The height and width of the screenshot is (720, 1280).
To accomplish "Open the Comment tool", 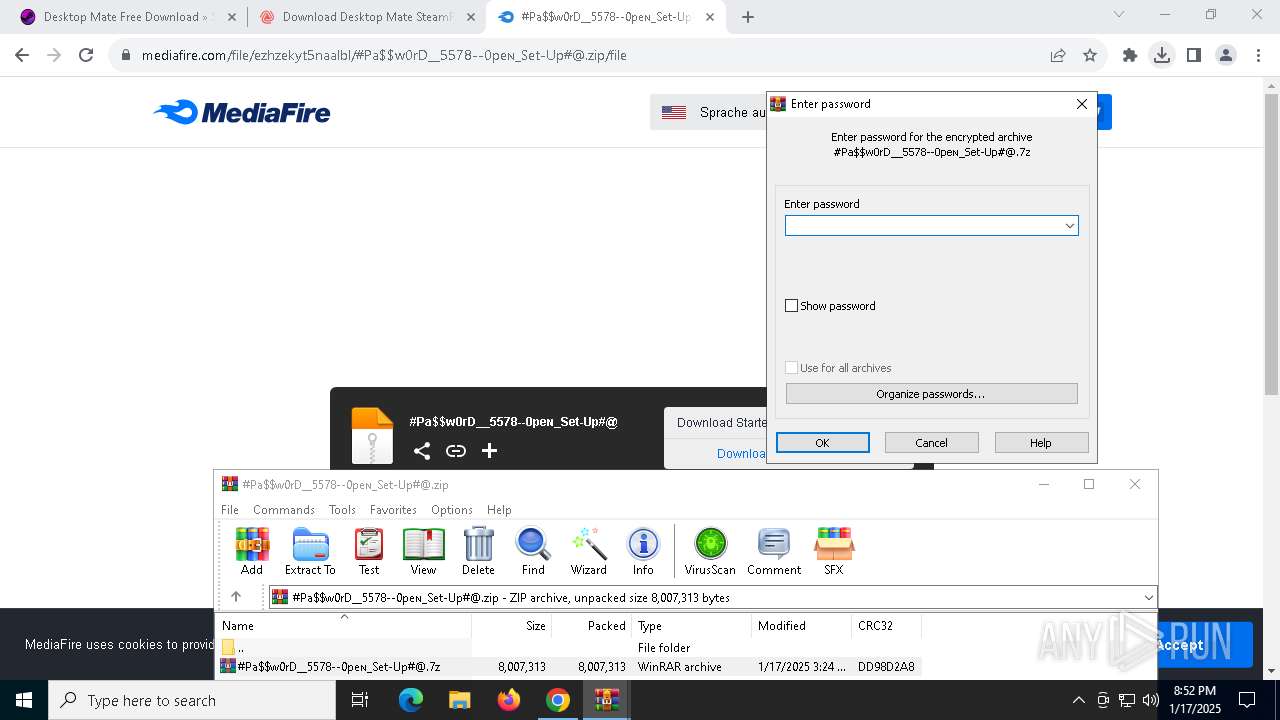I will point(774,551).
